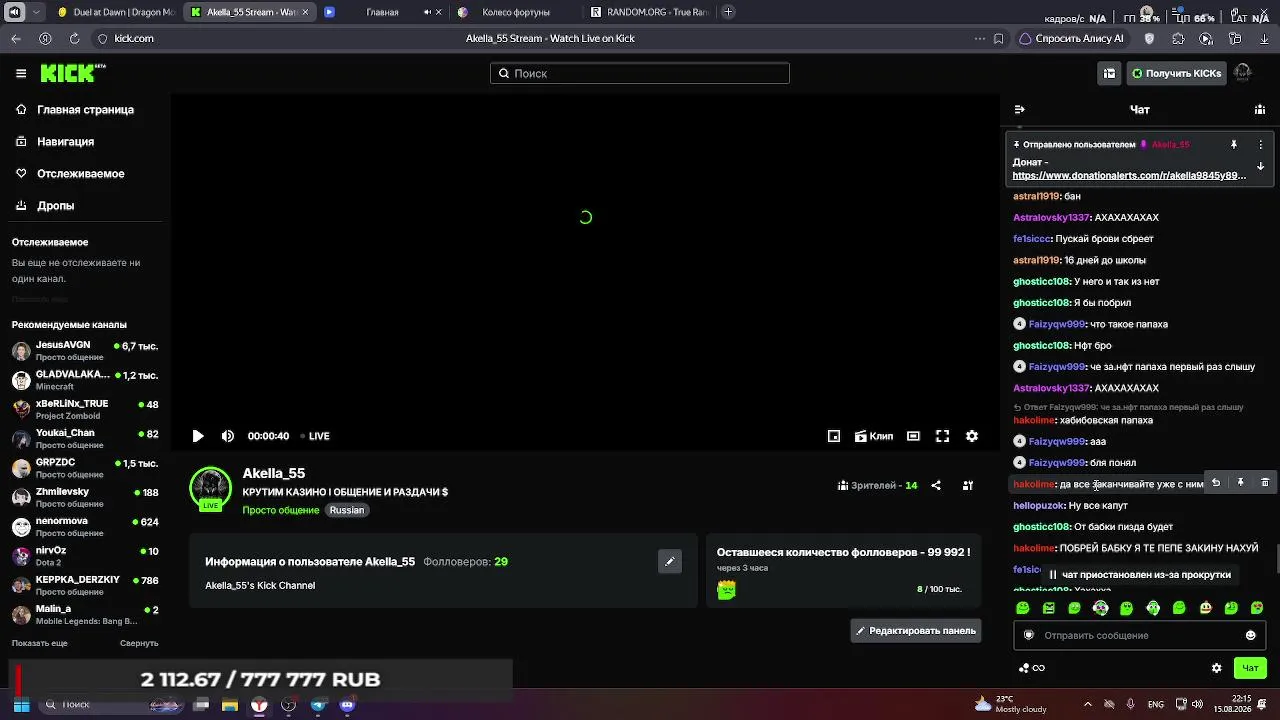Open recommended channel Youkai_Chan
The width and height of the screenshot is (1280, 720).
(x=85, y=438)
